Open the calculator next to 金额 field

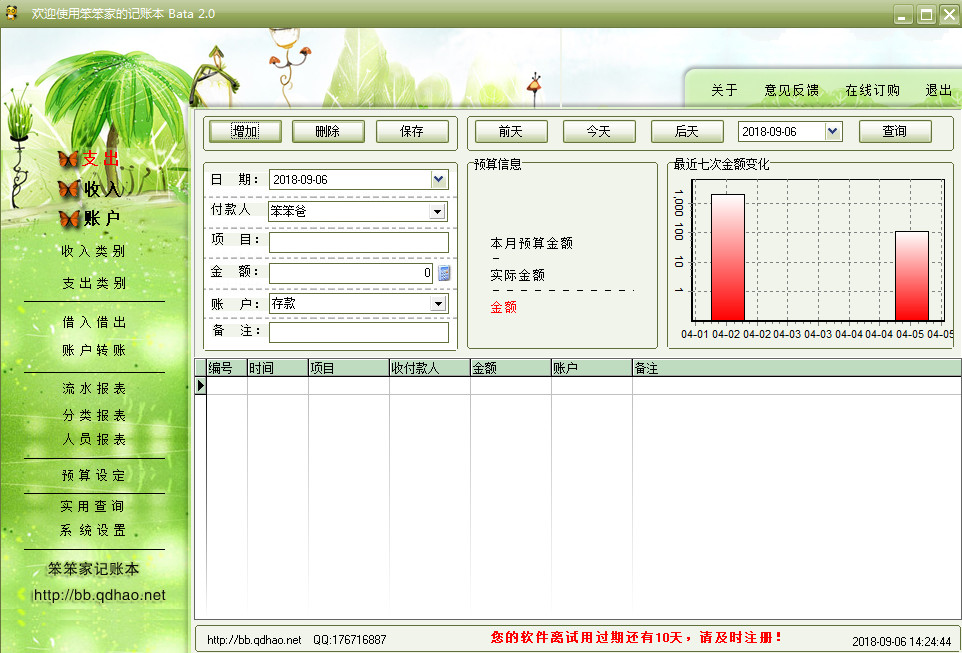444,273
